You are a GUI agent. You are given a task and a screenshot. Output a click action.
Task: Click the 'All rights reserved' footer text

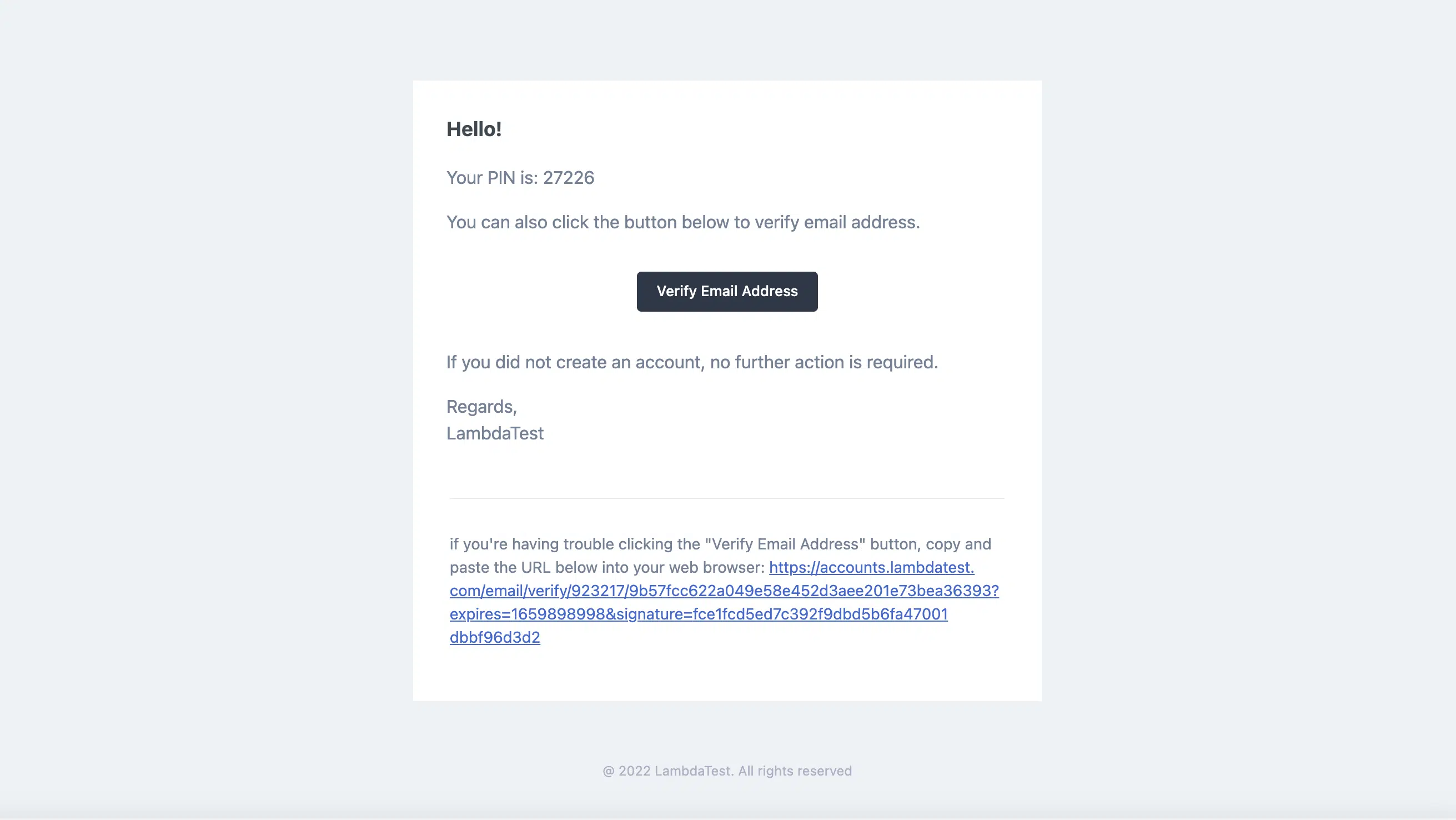pyautogui.click(x=795, y=771)
